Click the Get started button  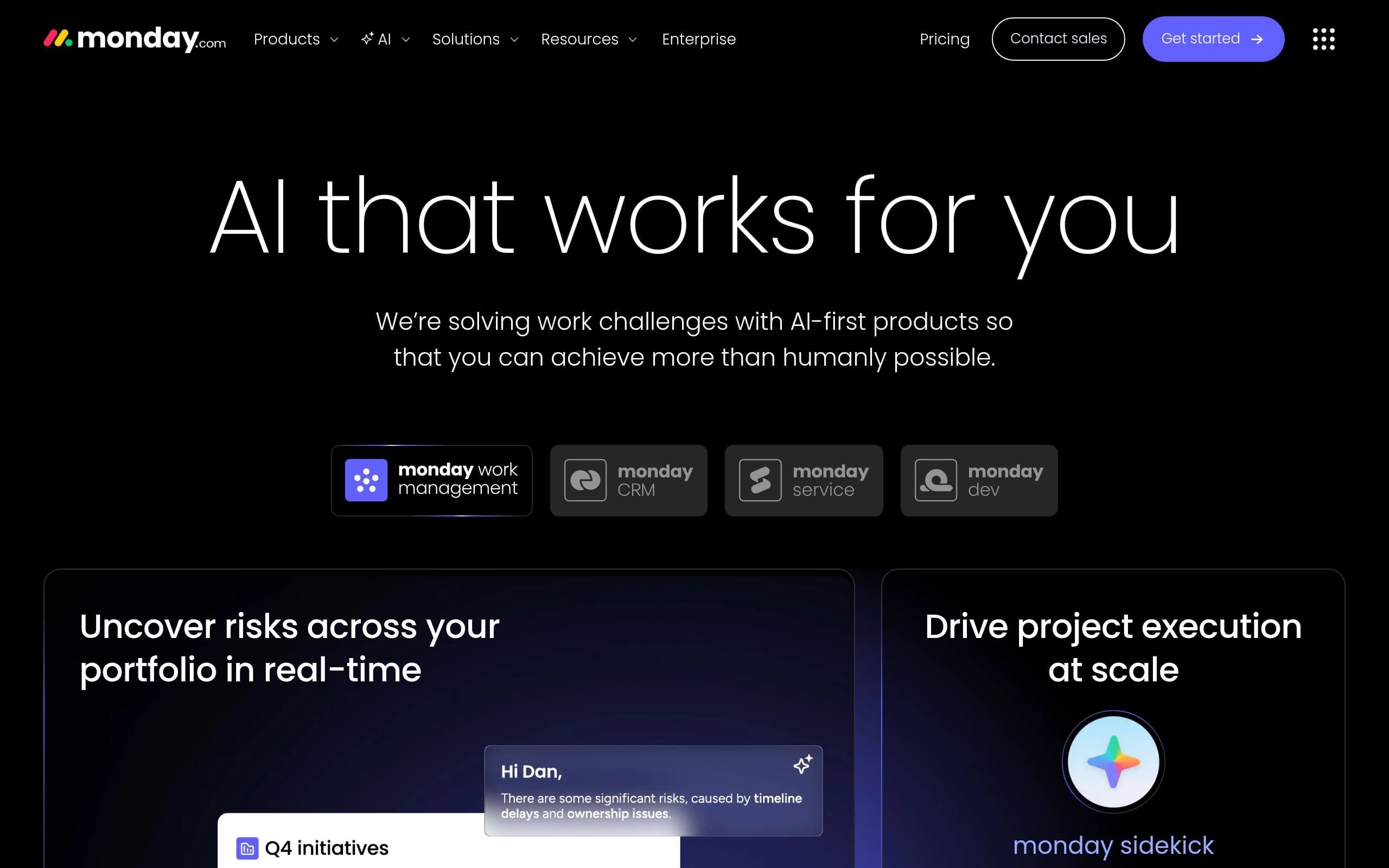point(1213,39)
